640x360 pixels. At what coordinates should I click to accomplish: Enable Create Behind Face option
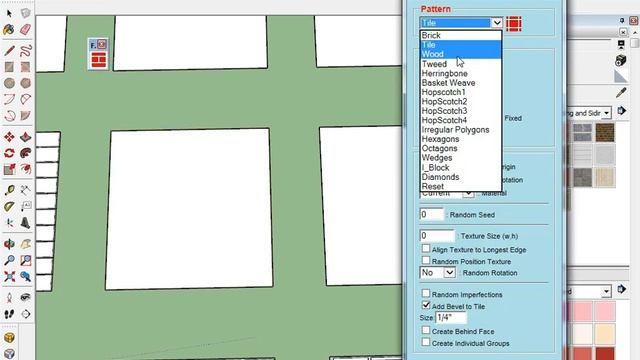pyautogui.click(x=426, y=330)
